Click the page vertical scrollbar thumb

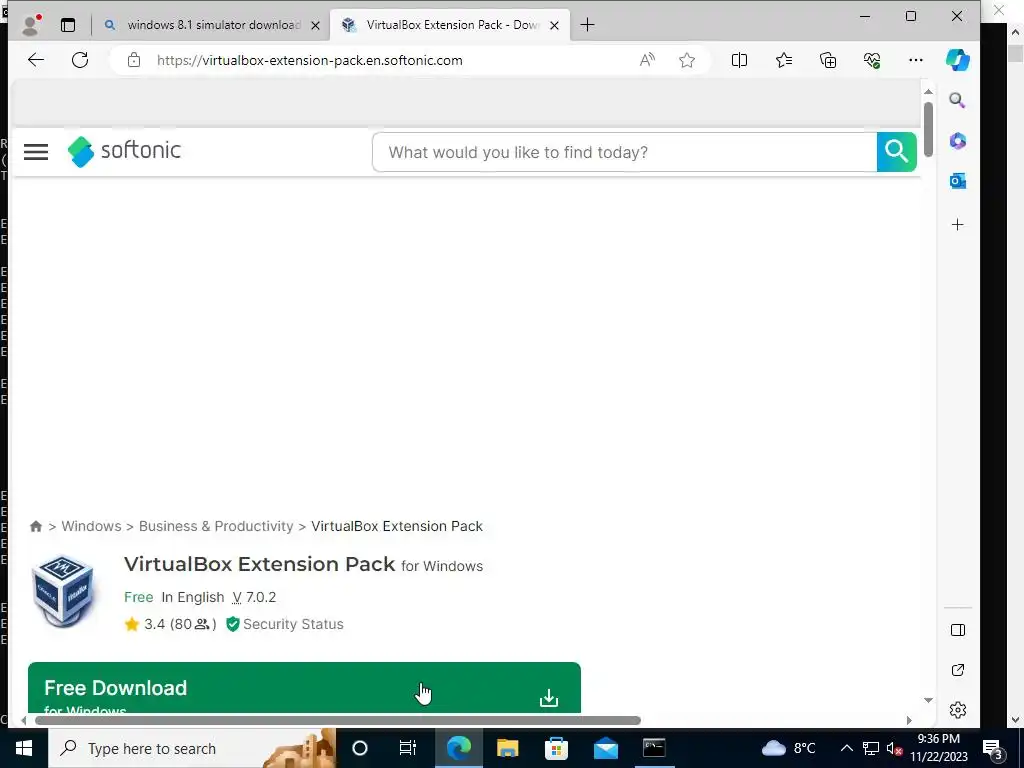[928, 129]
